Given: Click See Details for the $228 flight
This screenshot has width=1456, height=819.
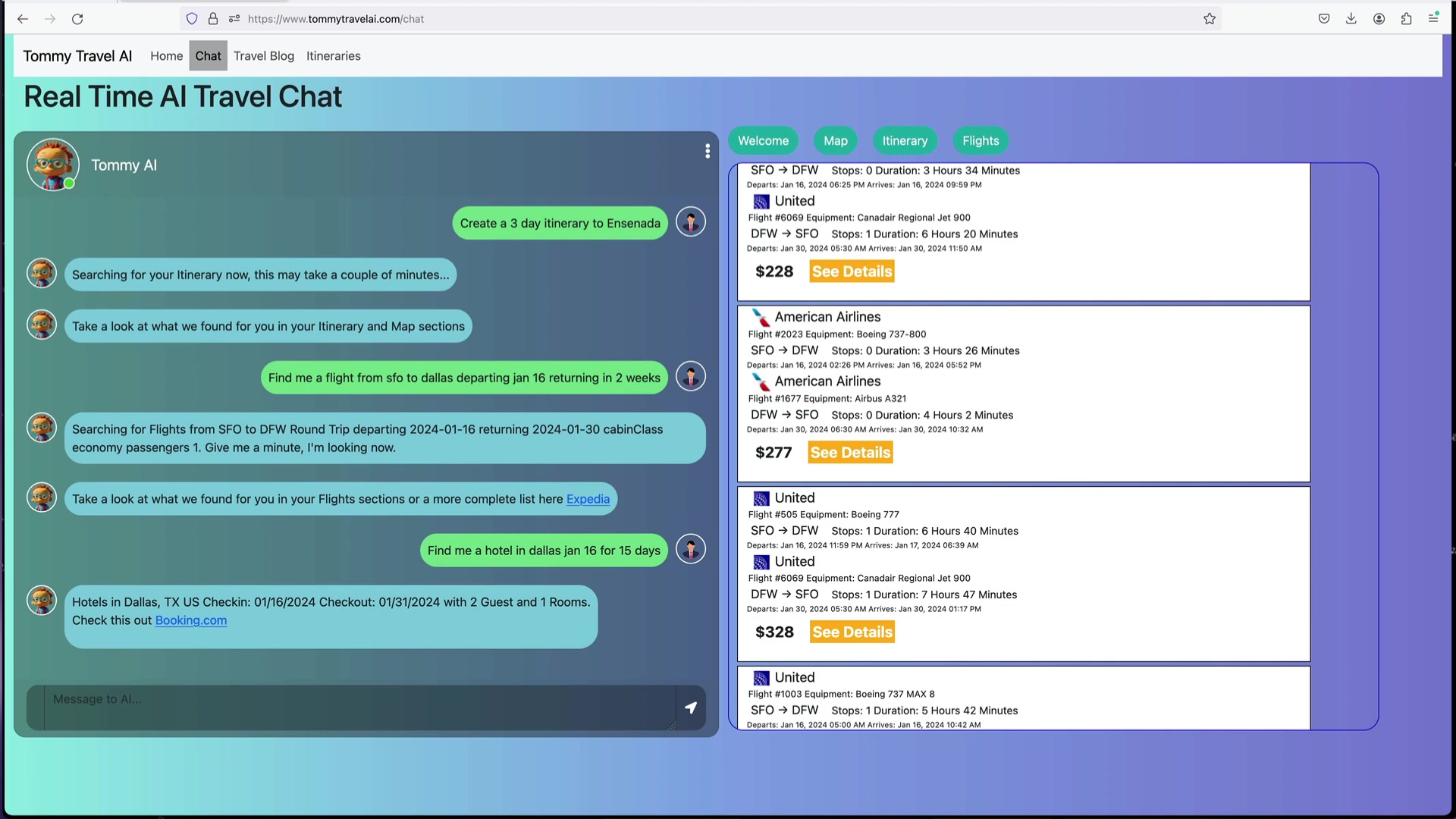Looking at the screenshot, I should tap(852, 271).
